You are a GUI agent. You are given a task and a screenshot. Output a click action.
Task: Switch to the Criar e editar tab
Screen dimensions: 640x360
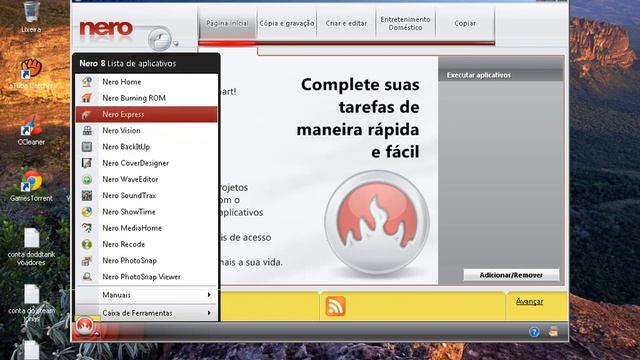tap(346, 23)
